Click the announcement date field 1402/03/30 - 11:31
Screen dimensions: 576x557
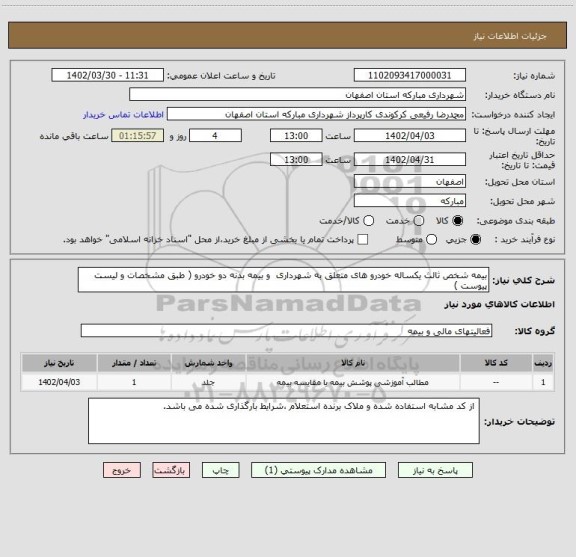(x=107, y=75)
